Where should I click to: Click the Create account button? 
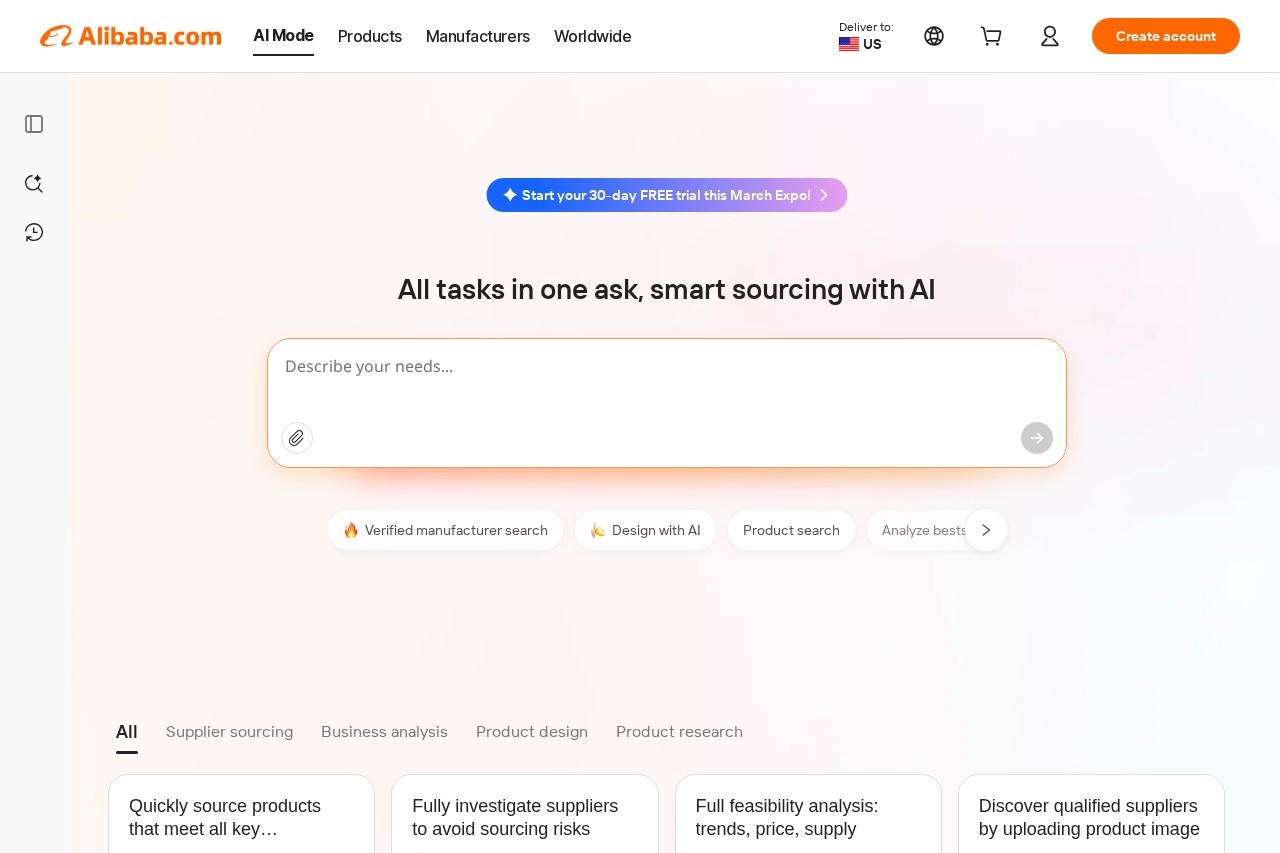(x=1165, y=36)
